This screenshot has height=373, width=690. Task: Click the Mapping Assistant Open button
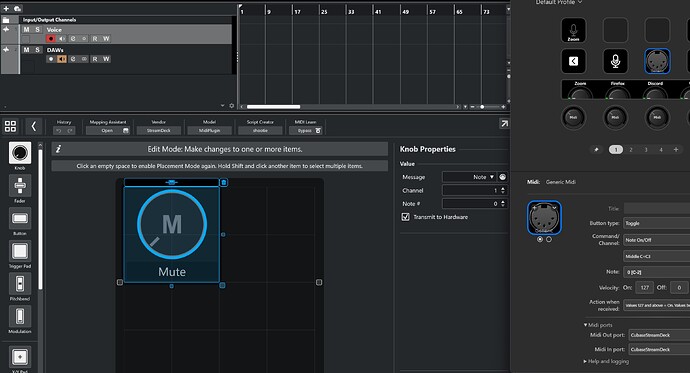coord(107,131)
